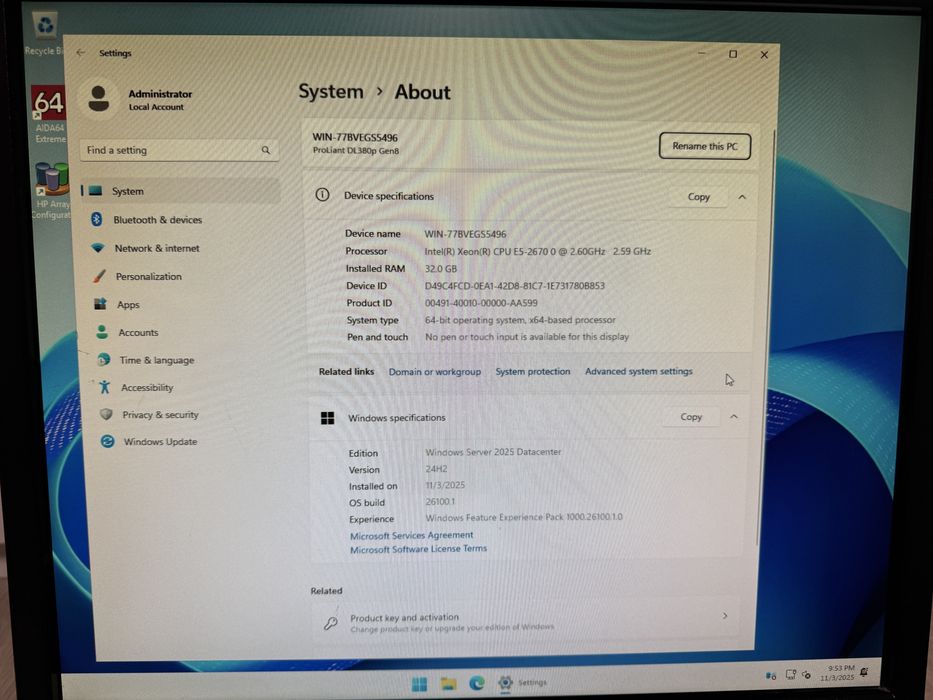Open Time & language settings
This screenshot has height=700, width=933.
[156, 360]
